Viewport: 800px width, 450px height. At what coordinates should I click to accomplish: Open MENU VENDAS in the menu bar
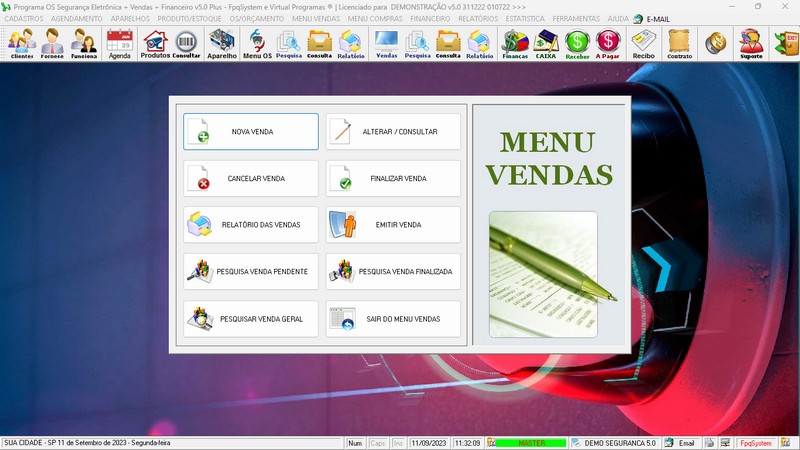(x=316, y=18)
